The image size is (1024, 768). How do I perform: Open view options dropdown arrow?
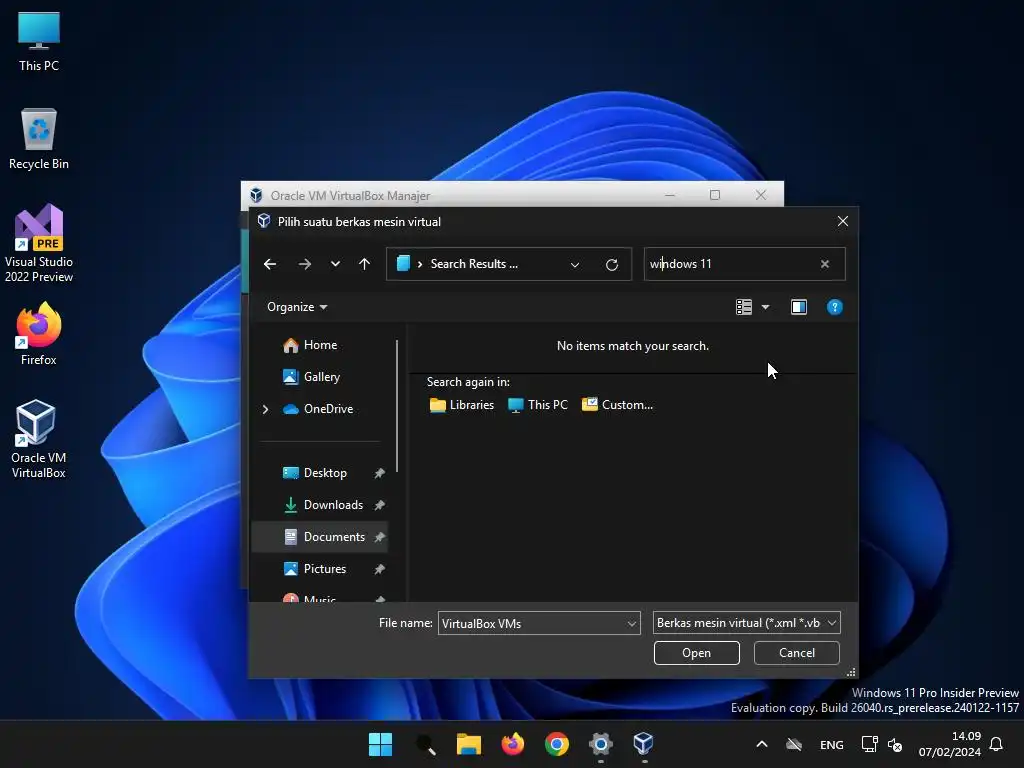coord(765,307)
